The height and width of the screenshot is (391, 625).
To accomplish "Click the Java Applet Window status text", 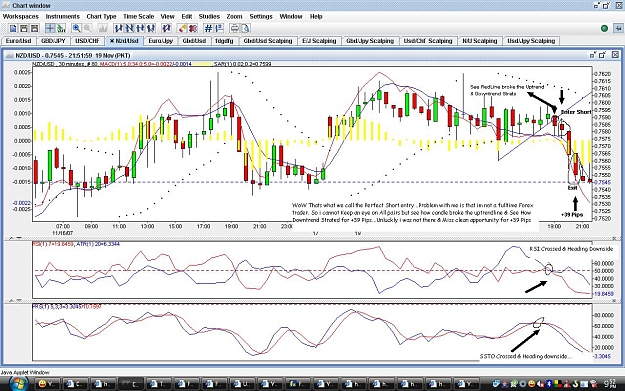I will [x=25, y=372].
